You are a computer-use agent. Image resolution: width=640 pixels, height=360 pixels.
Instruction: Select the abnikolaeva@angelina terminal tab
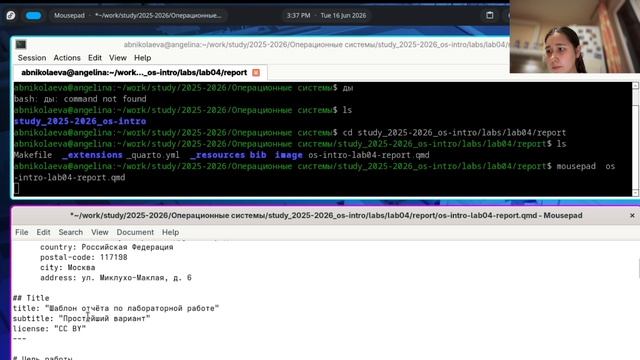coord(134,73)
